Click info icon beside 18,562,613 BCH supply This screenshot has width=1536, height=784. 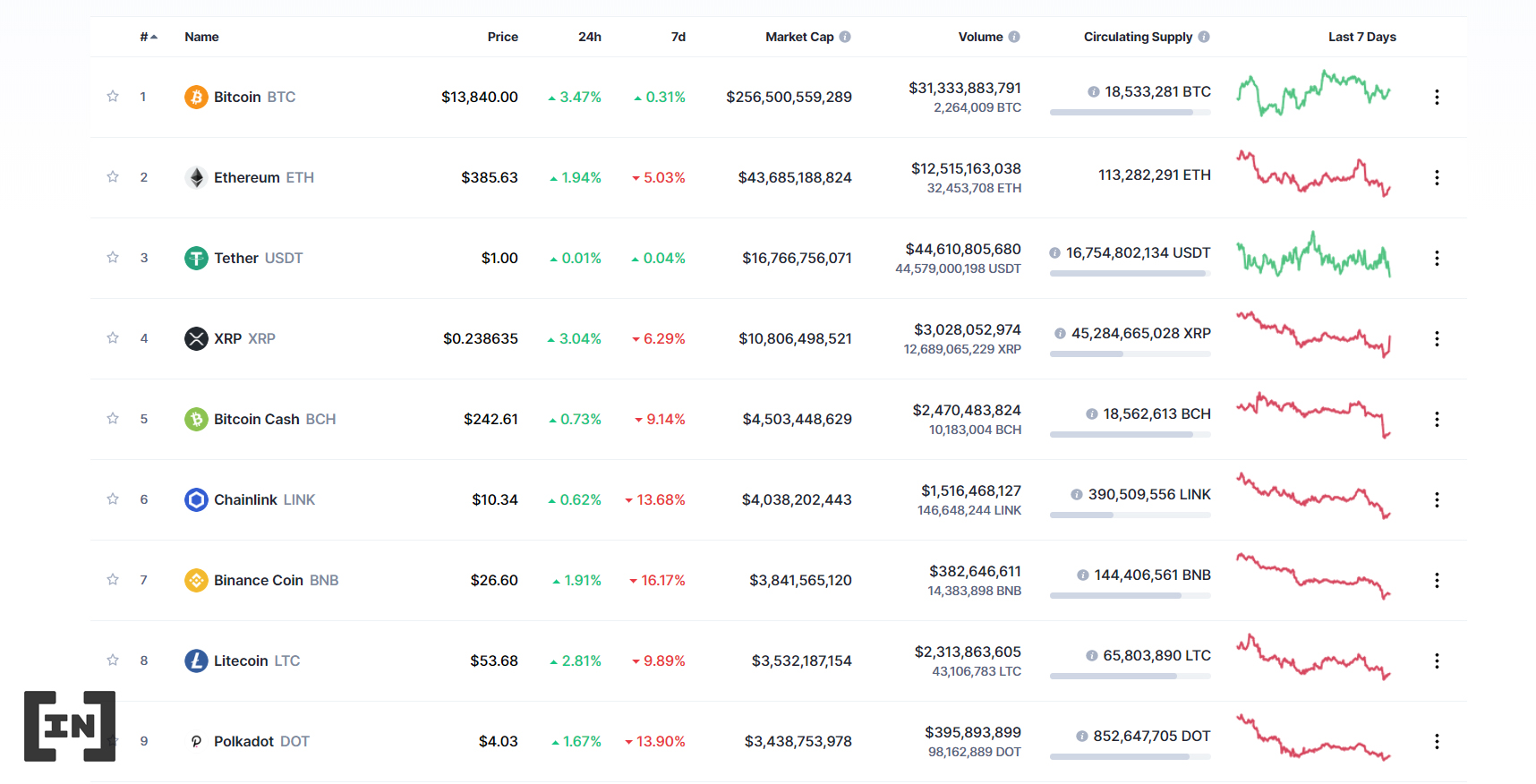click(1092, 414)
